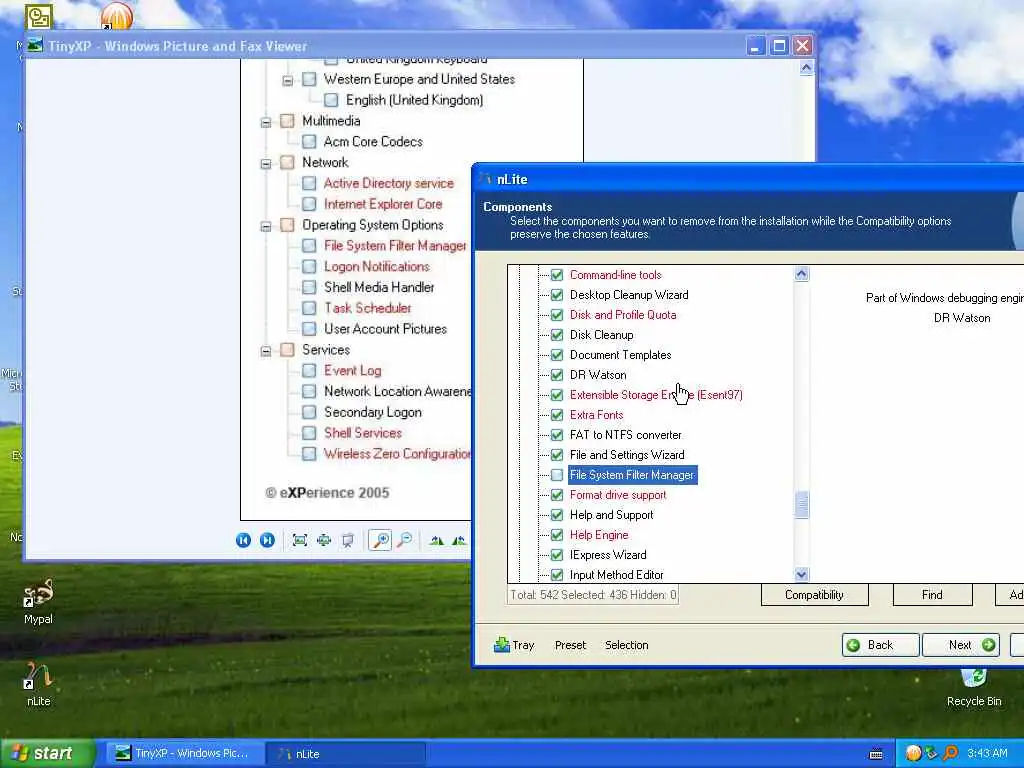Click the component list scrollbar thumb
Image resolution: width=1024 pixels, height=768 pixels.
(x=801, y=505)
